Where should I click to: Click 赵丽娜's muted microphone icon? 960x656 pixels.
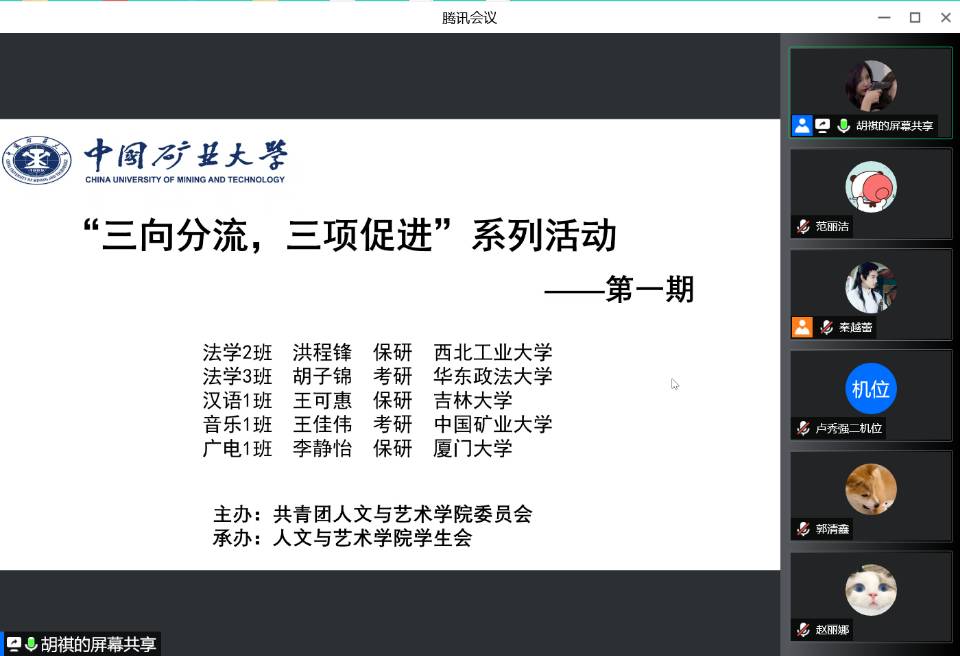802,630
